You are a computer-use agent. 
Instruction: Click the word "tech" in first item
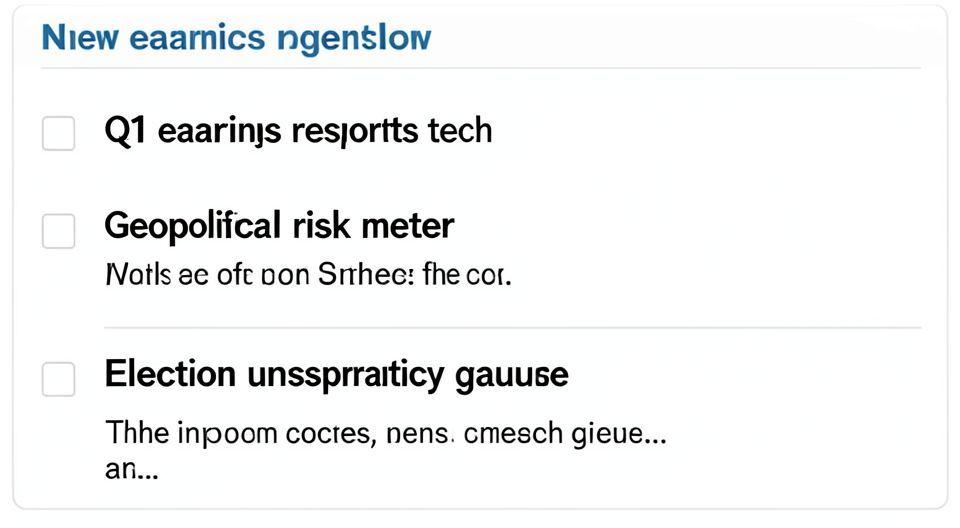[460, 130]
